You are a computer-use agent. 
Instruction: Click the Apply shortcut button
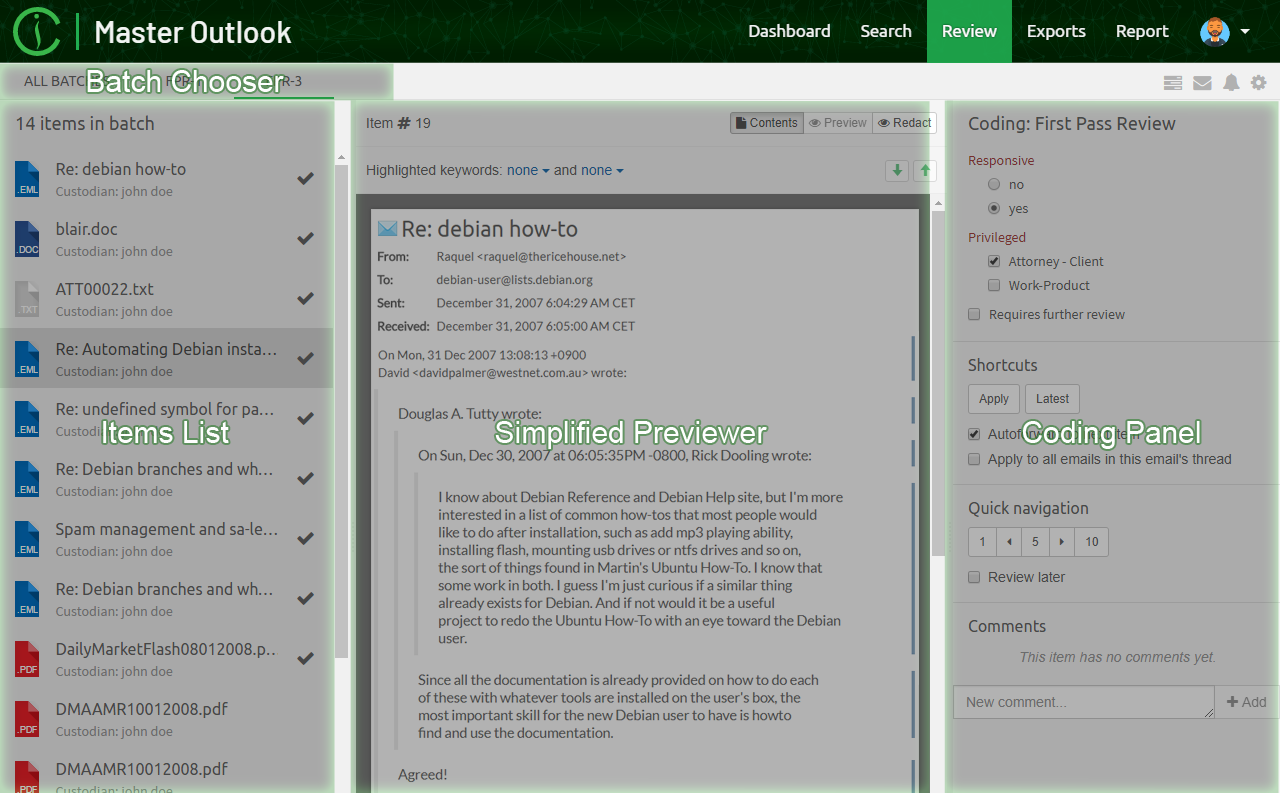click(993, 399)
